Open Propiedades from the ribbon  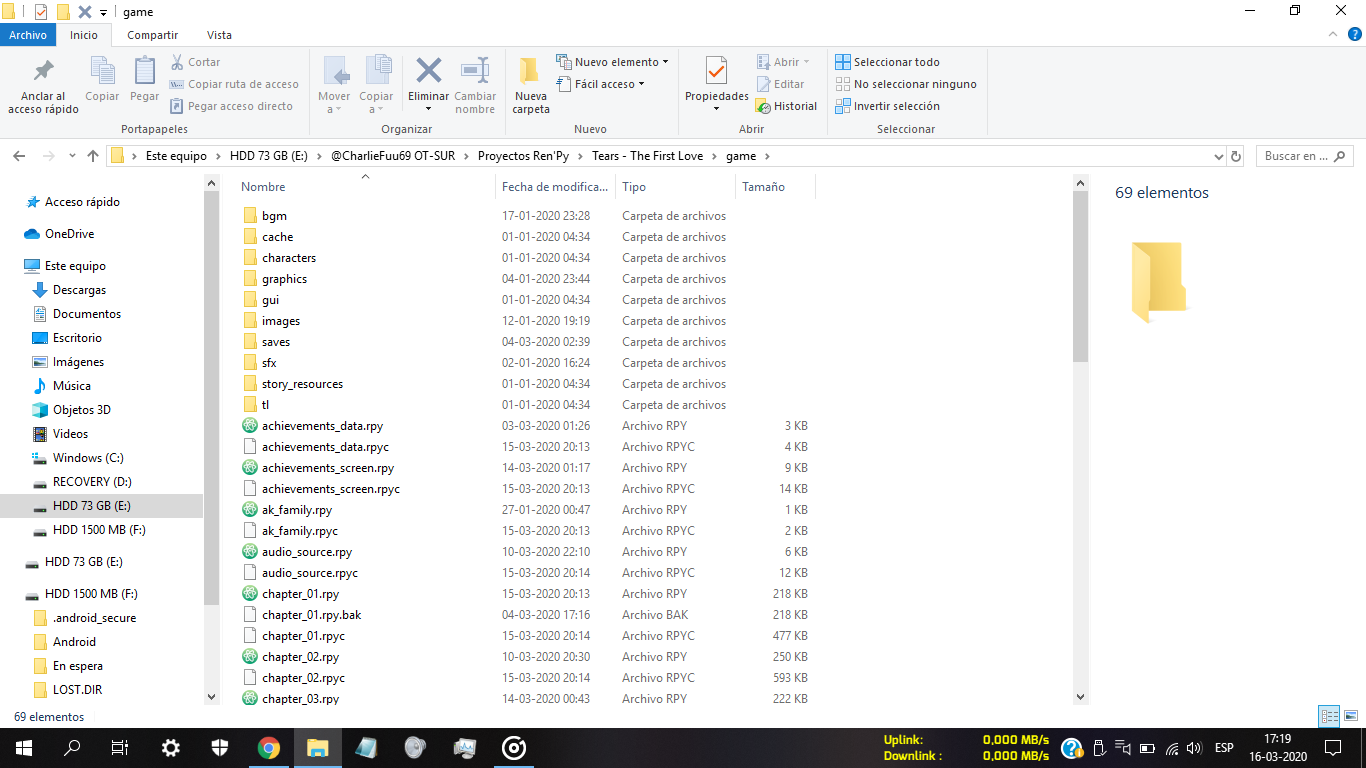tap(716, 72)
